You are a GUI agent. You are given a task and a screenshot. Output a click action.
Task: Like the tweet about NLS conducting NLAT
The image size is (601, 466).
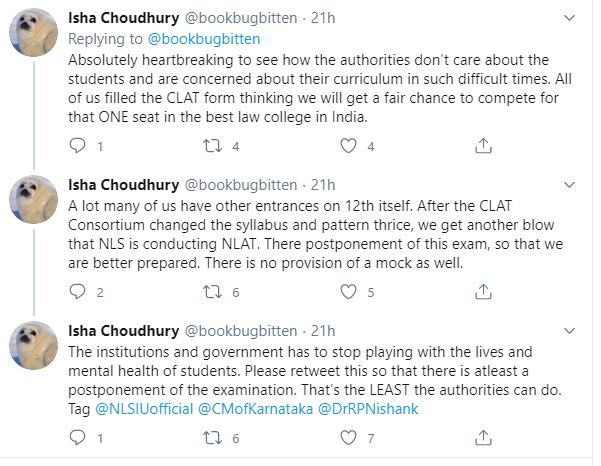point(349,292)
